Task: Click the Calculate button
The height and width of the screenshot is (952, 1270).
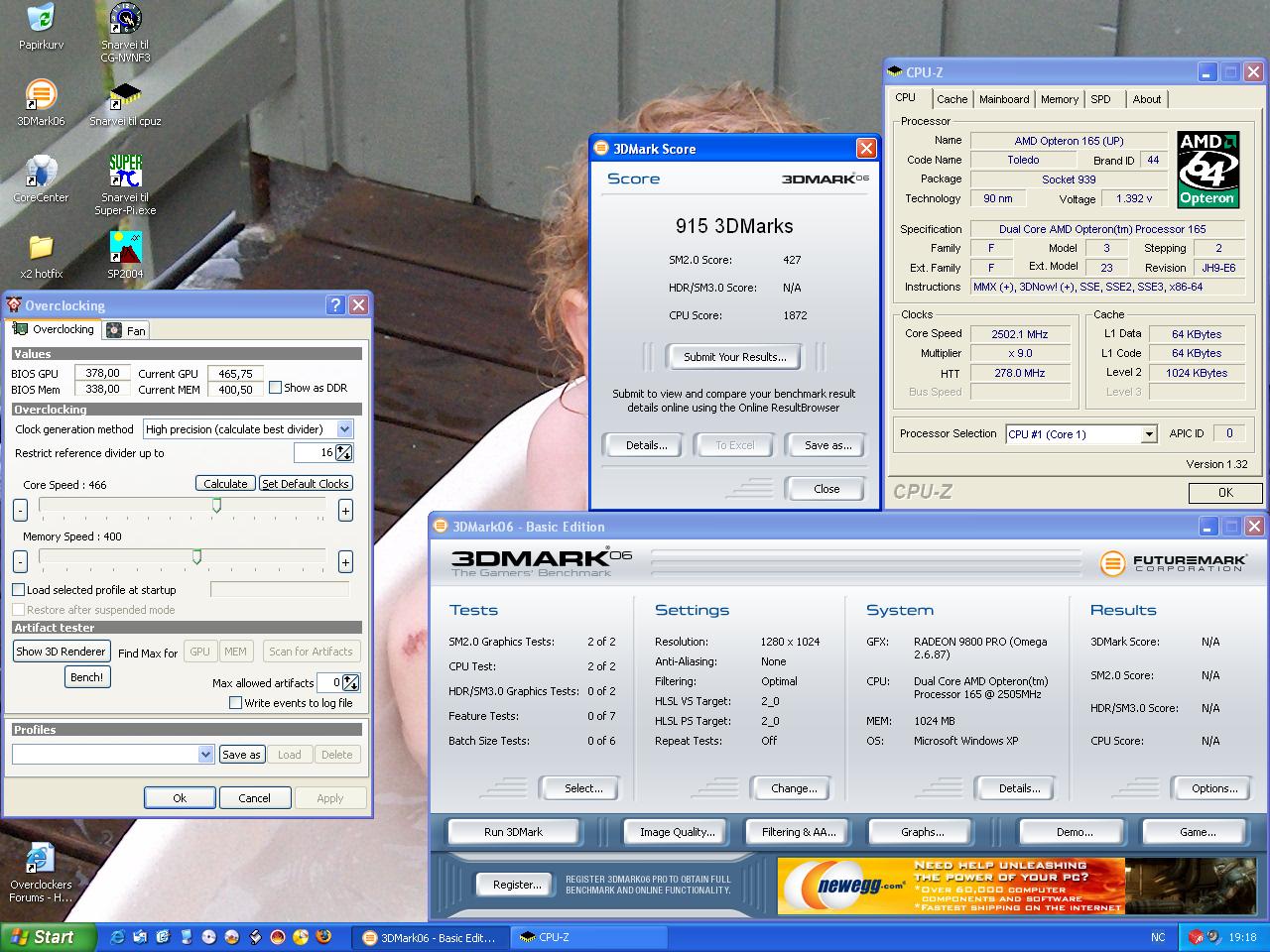Action: pyautogui.click(x=225, y=484)
